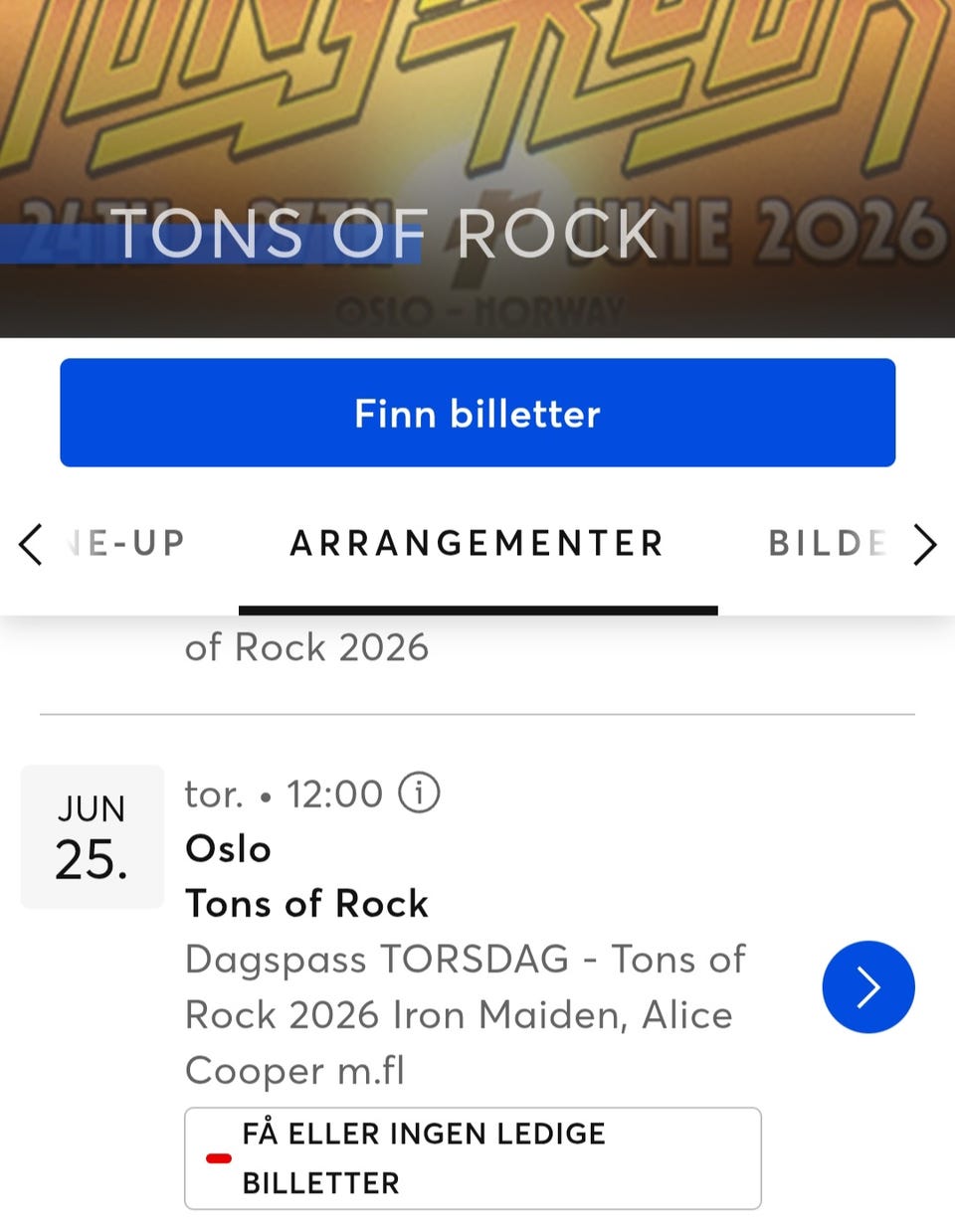Open the Thursday day pass with blue arrow
955x1232 pixels.
(867, 986)
